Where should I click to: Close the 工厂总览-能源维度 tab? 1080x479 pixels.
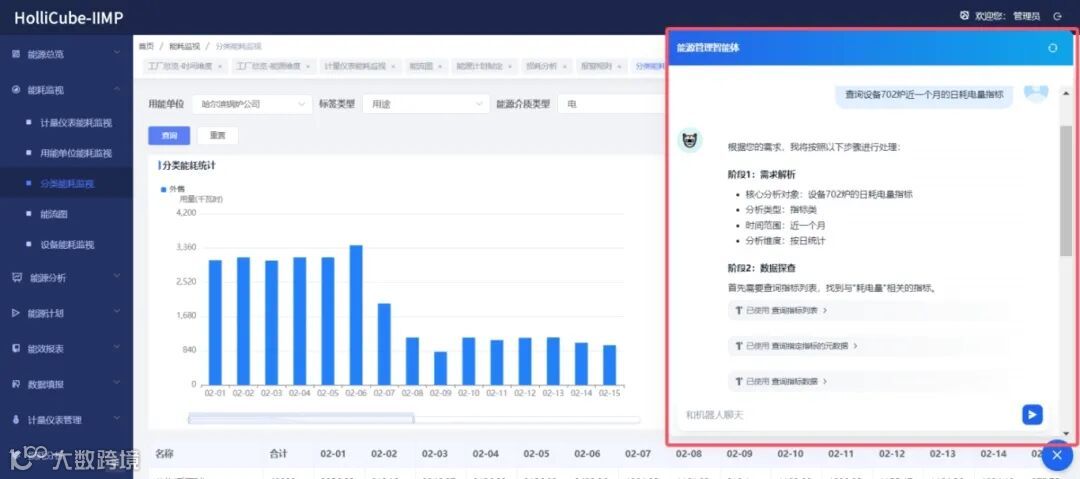point(307,66)
